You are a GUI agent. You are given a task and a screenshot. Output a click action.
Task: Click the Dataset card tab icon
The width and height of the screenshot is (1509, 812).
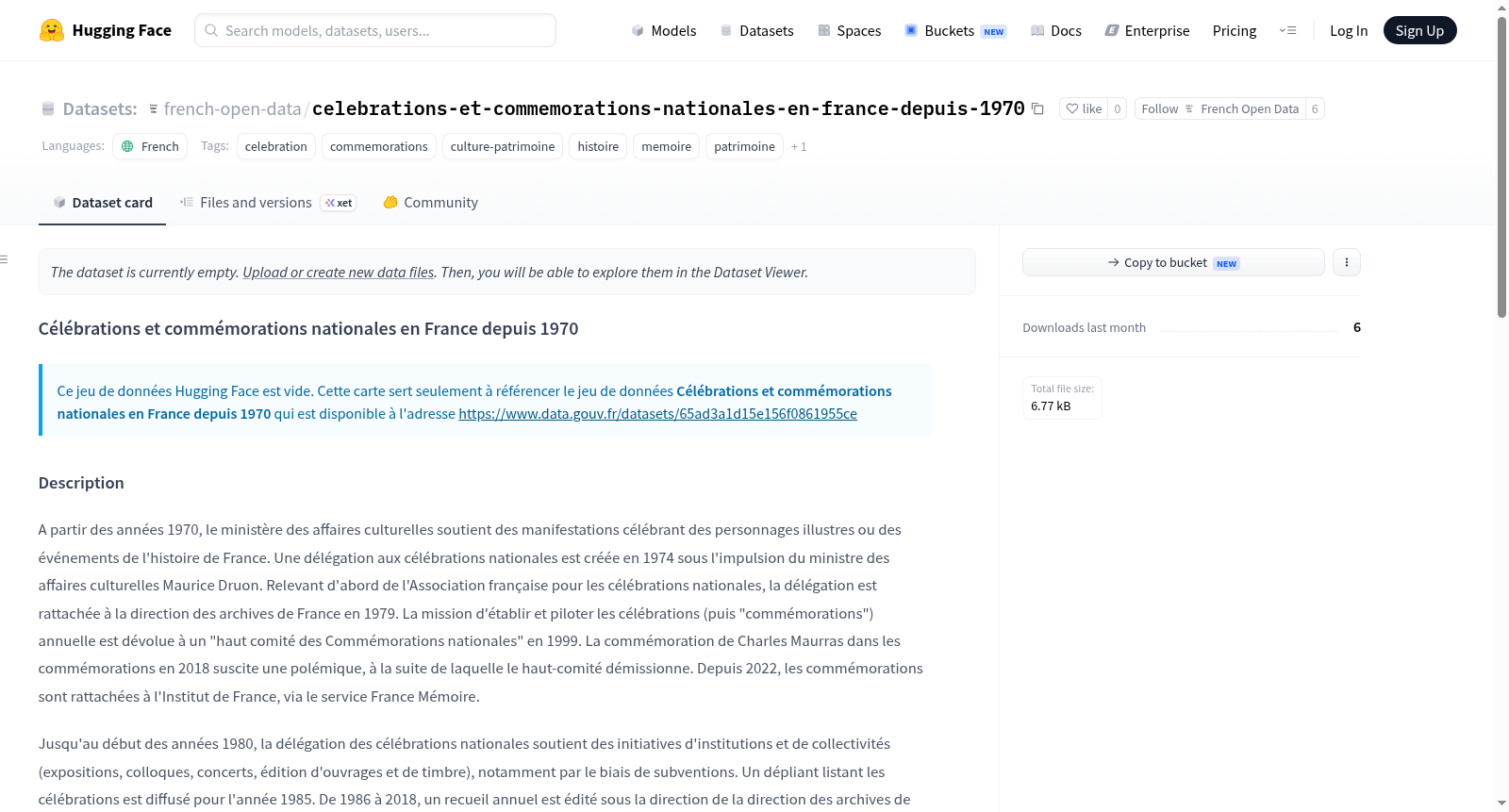(x=59, y=202)
